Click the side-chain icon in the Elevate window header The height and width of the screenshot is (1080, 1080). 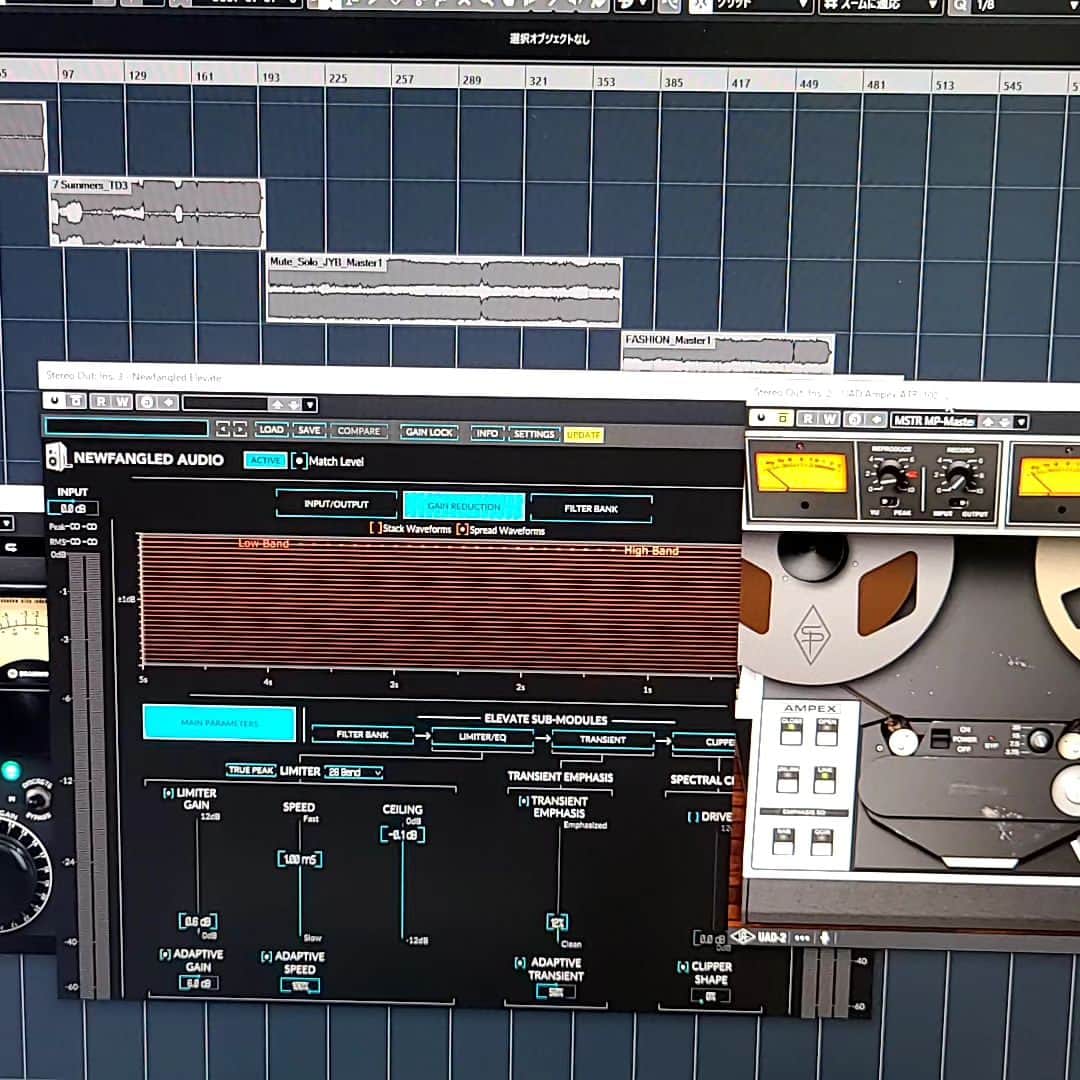click(168, 402)
